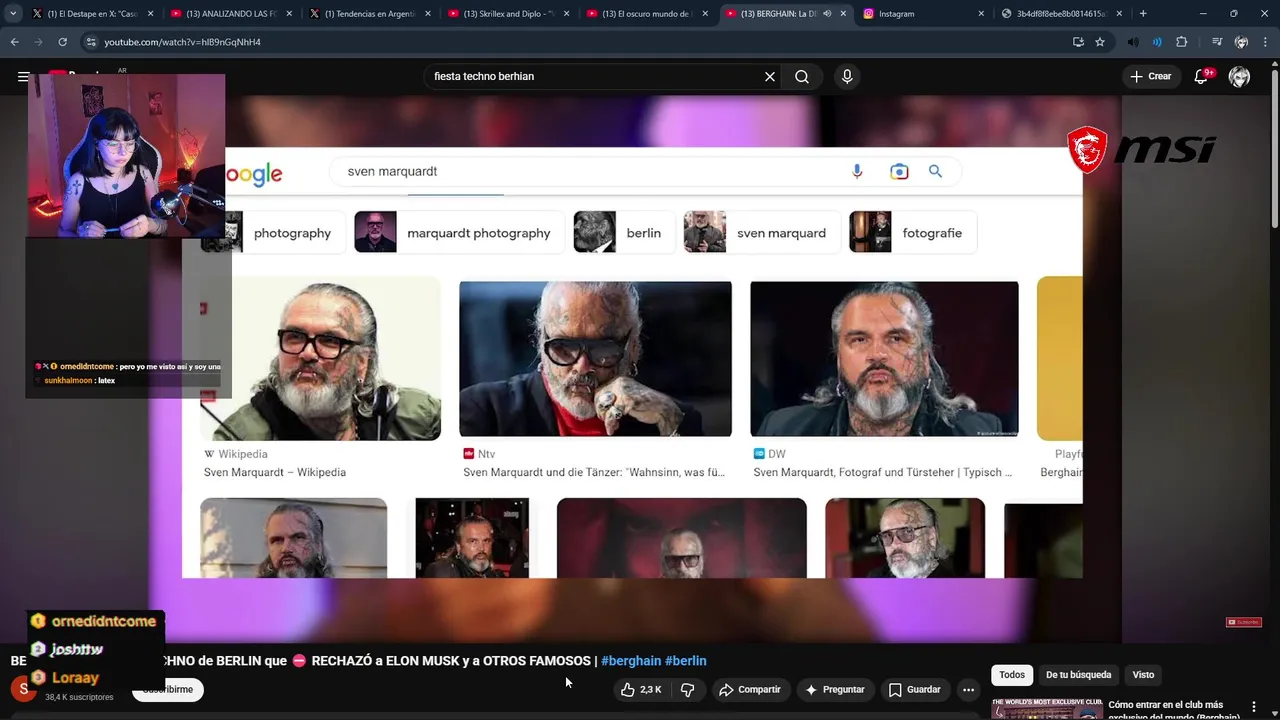This screenshot has height=720, width=1280.
Task: Click the Preguntar button
Action: tap(834, 689)
